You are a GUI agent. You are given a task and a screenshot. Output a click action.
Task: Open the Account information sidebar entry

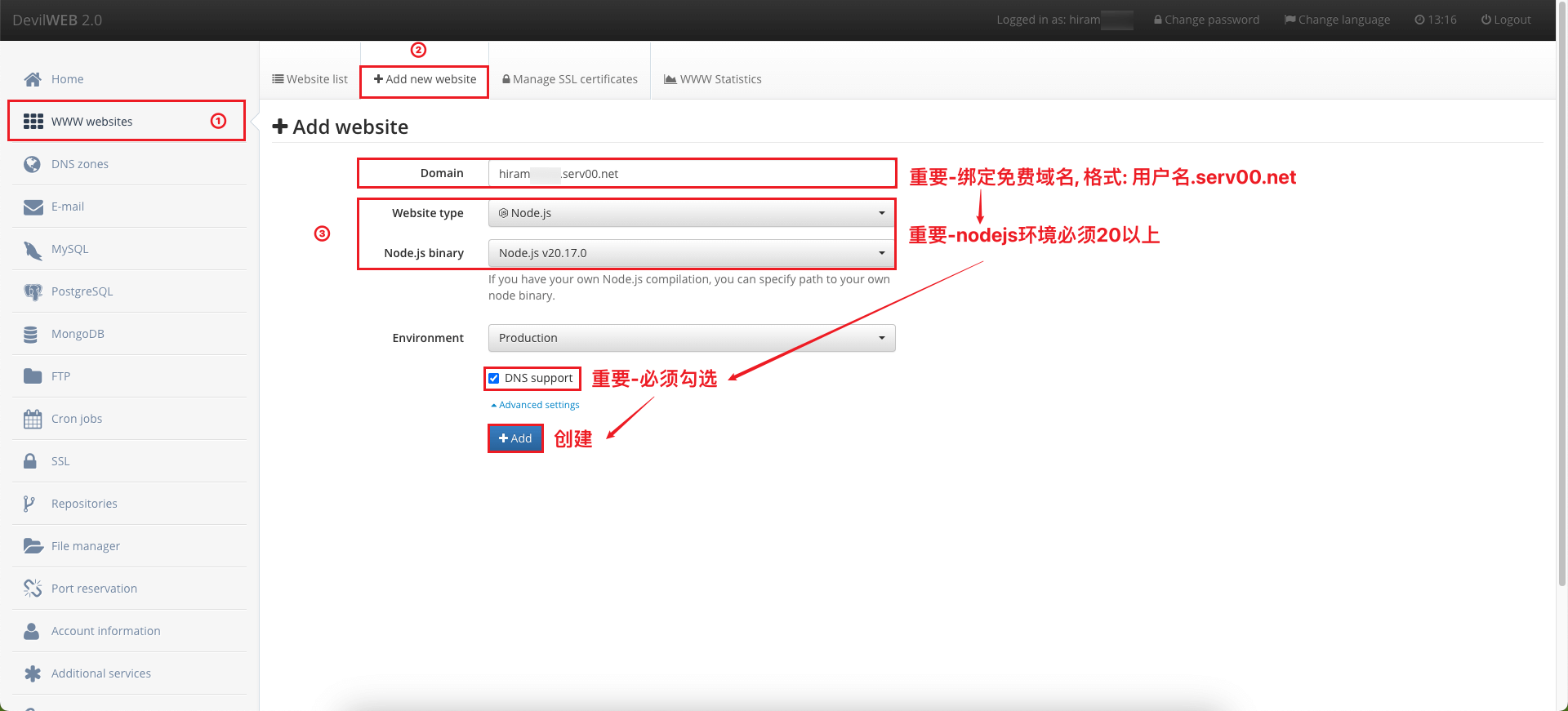click(130, 631)
